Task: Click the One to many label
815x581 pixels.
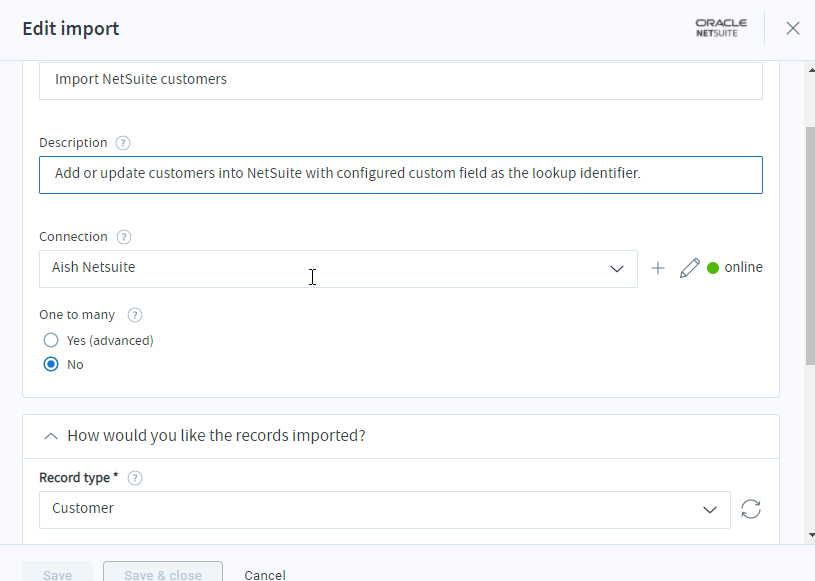Action: pyautogui.click(x=77, y=315)
